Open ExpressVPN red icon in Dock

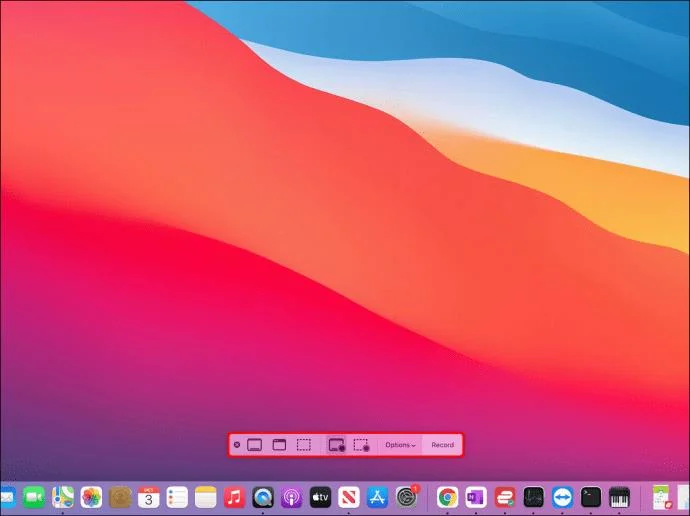(x=505, y=497)
